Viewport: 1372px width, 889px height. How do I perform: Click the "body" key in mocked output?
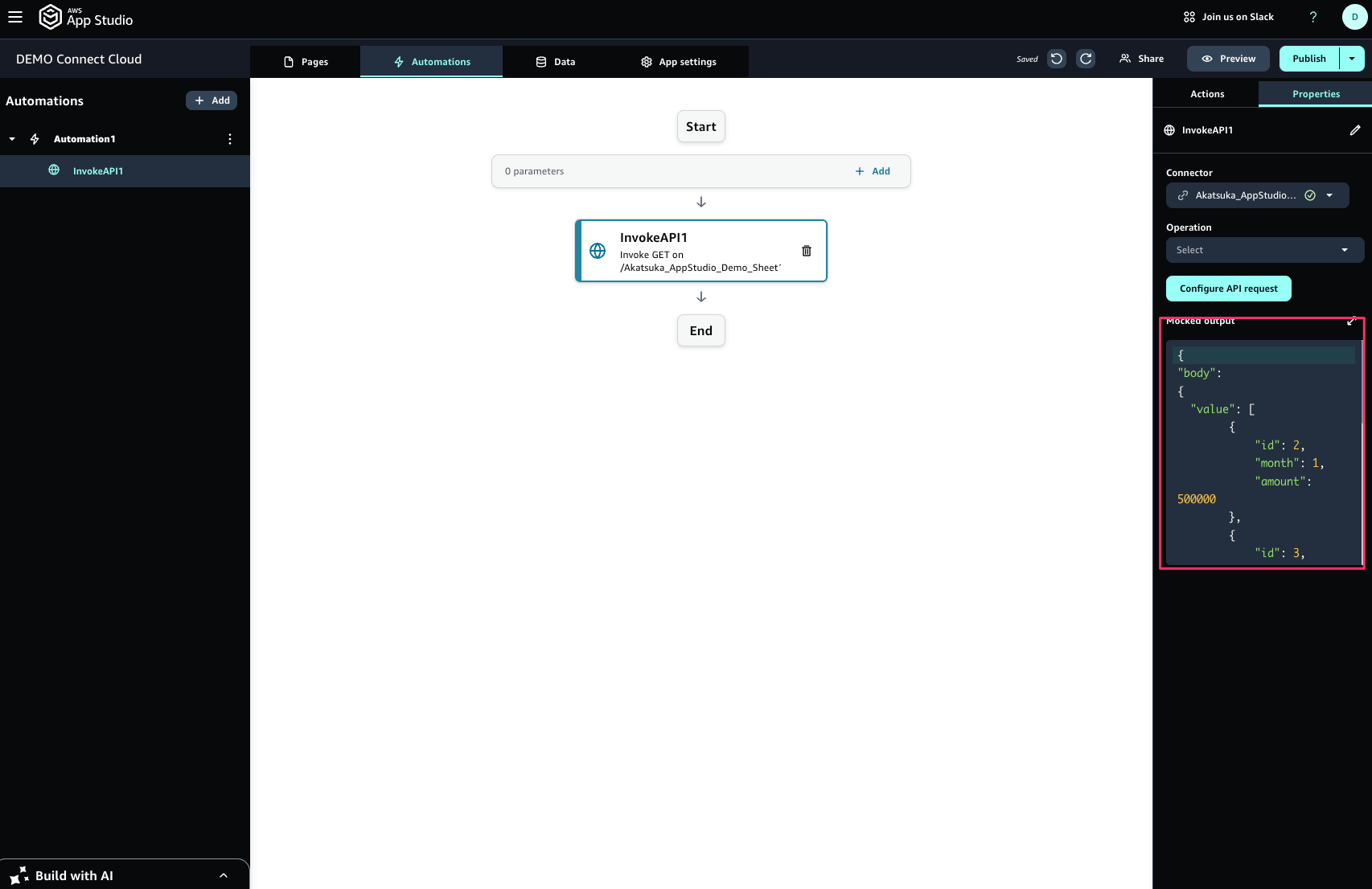(1197, 373)
